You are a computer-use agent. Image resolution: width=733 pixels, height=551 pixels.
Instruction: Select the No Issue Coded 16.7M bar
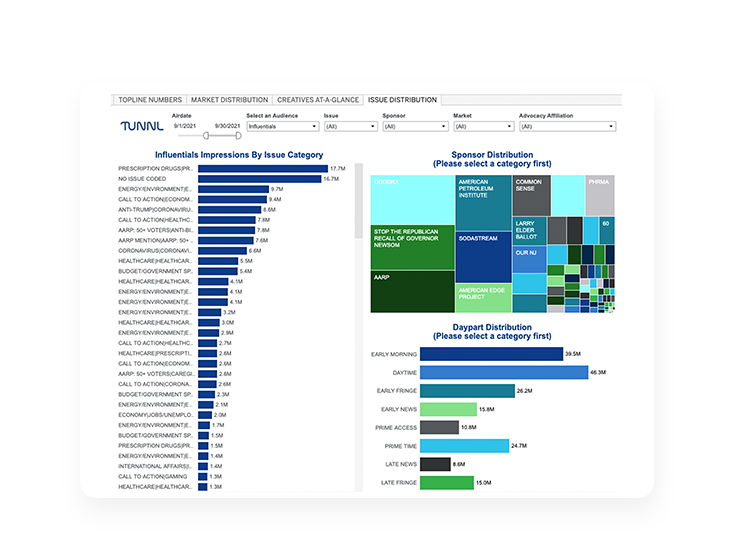[259, 179]
